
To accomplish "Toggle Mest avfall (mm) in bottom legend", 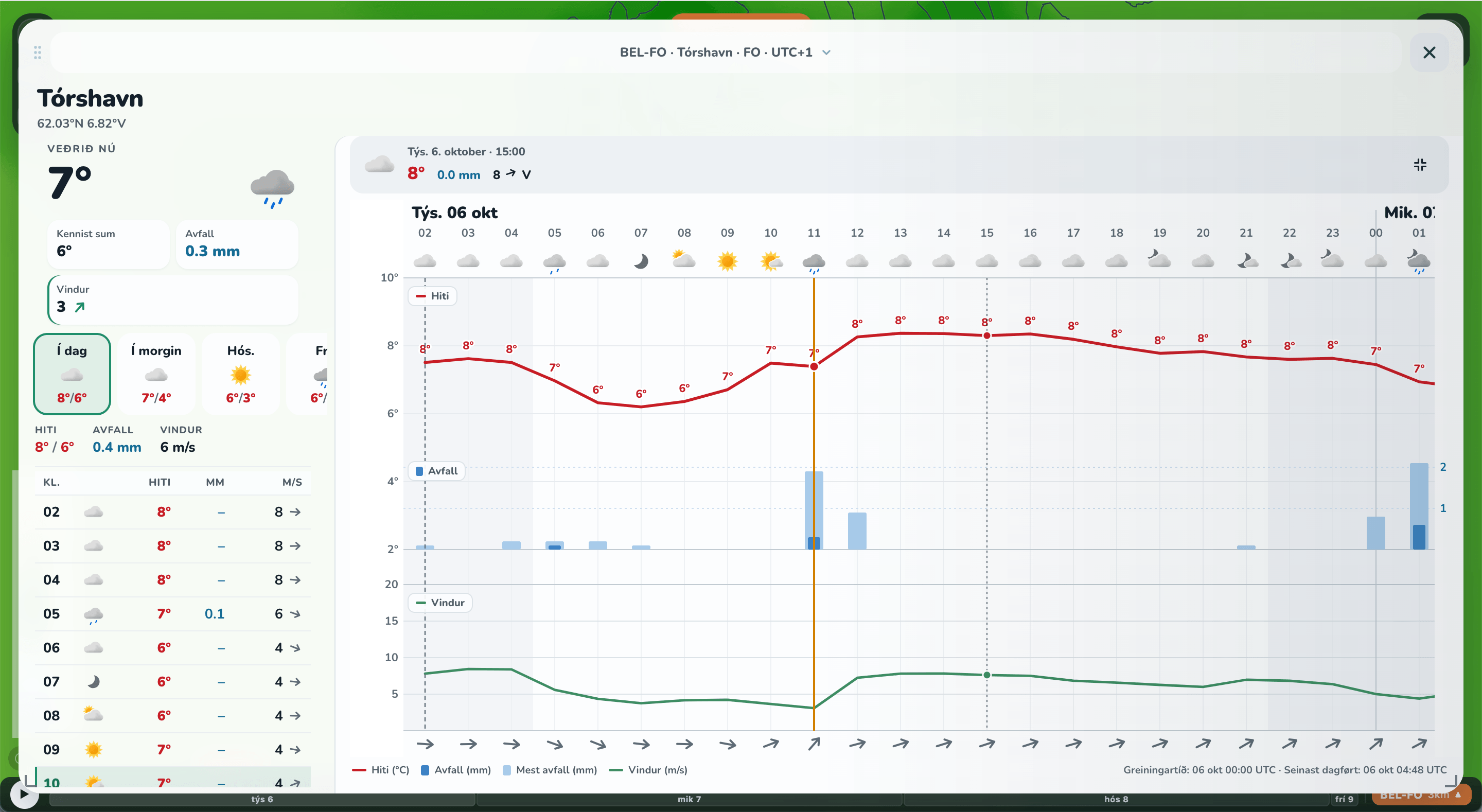I will (x=550, y=770).
